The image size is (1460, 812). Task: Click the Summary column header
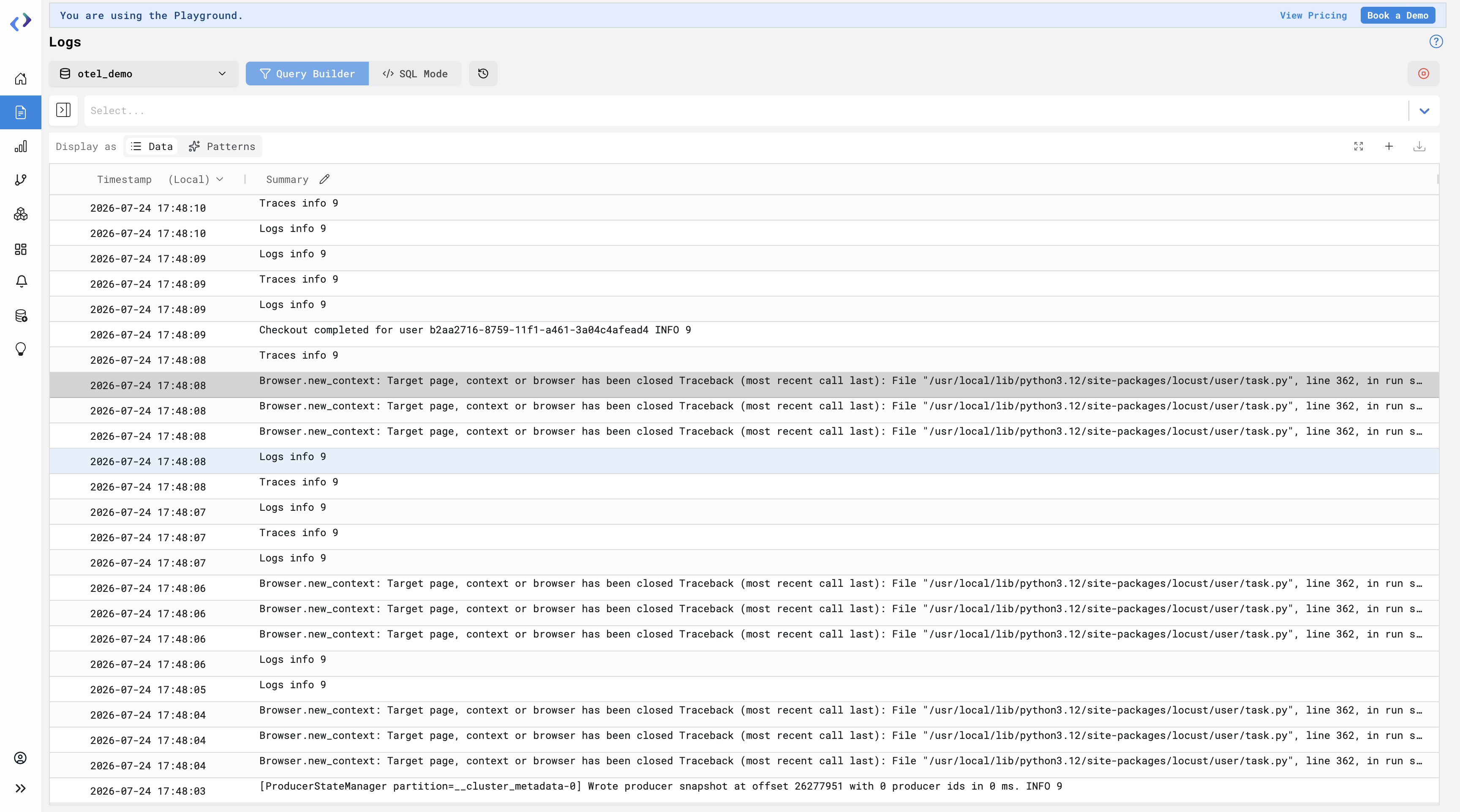click(x=287, y=179)
